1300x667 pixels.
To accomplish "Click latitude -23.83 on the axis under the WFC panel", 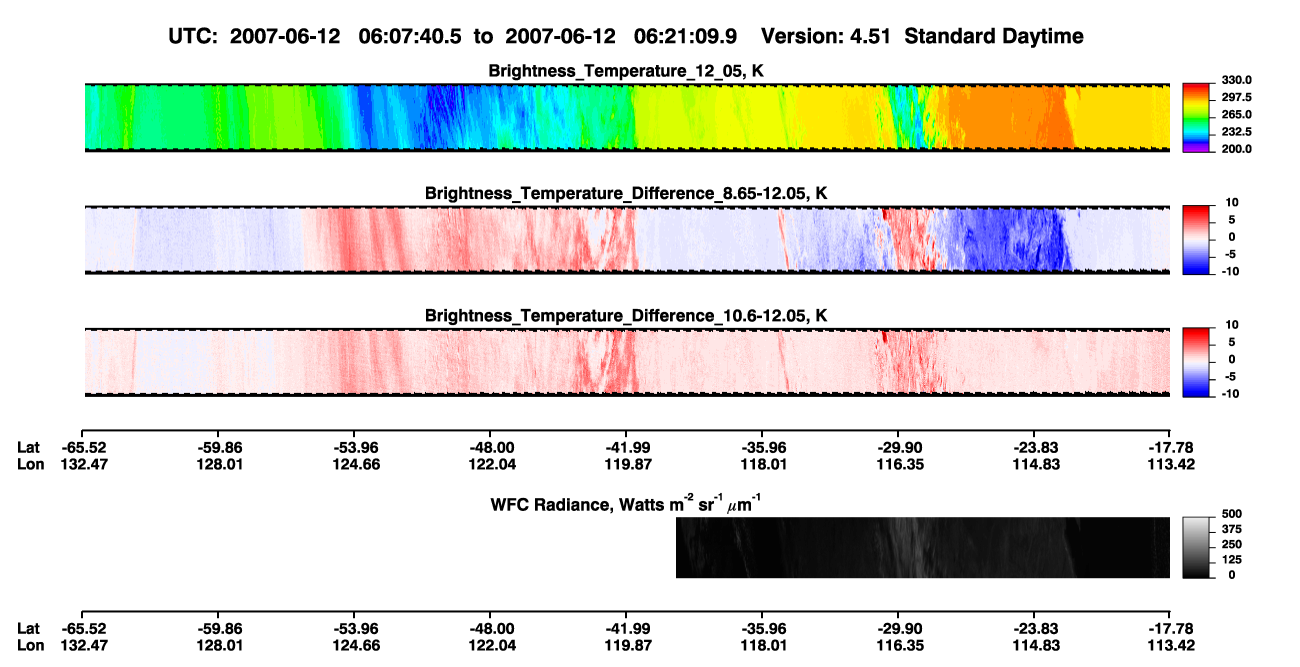I will (1035, 628).
